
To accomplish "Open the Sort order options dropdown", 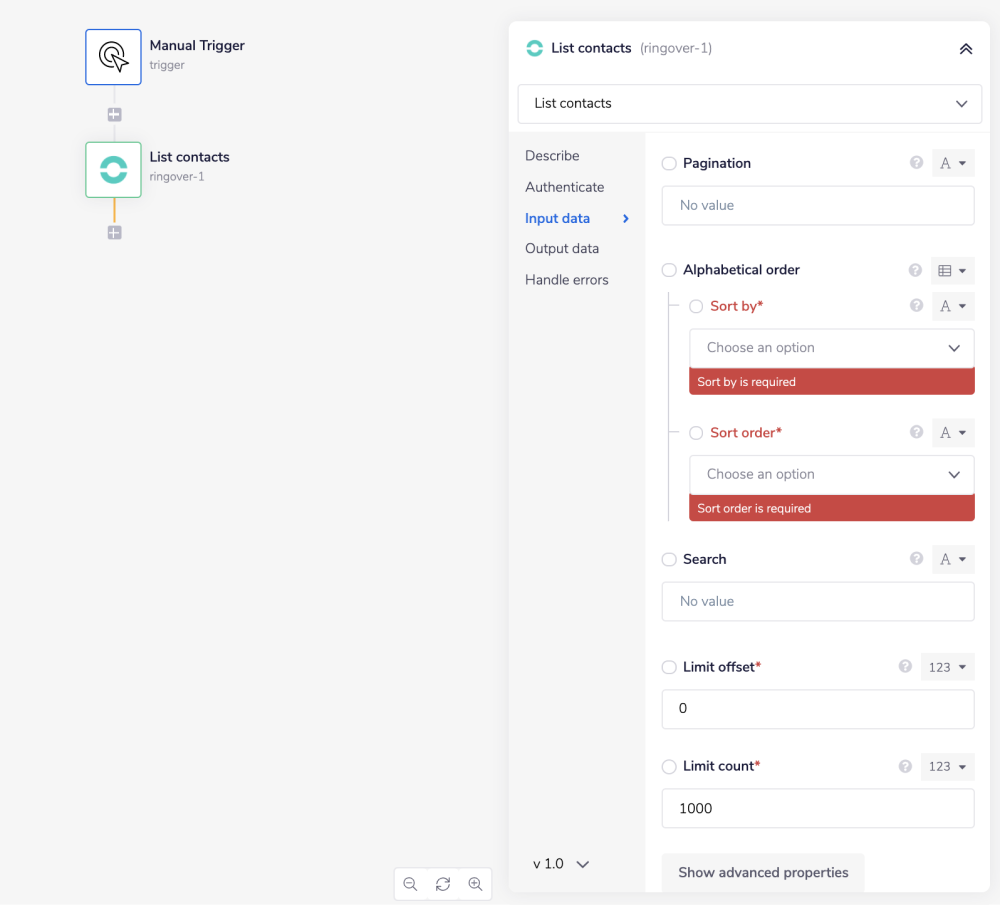I will click(x=831, y=475).
